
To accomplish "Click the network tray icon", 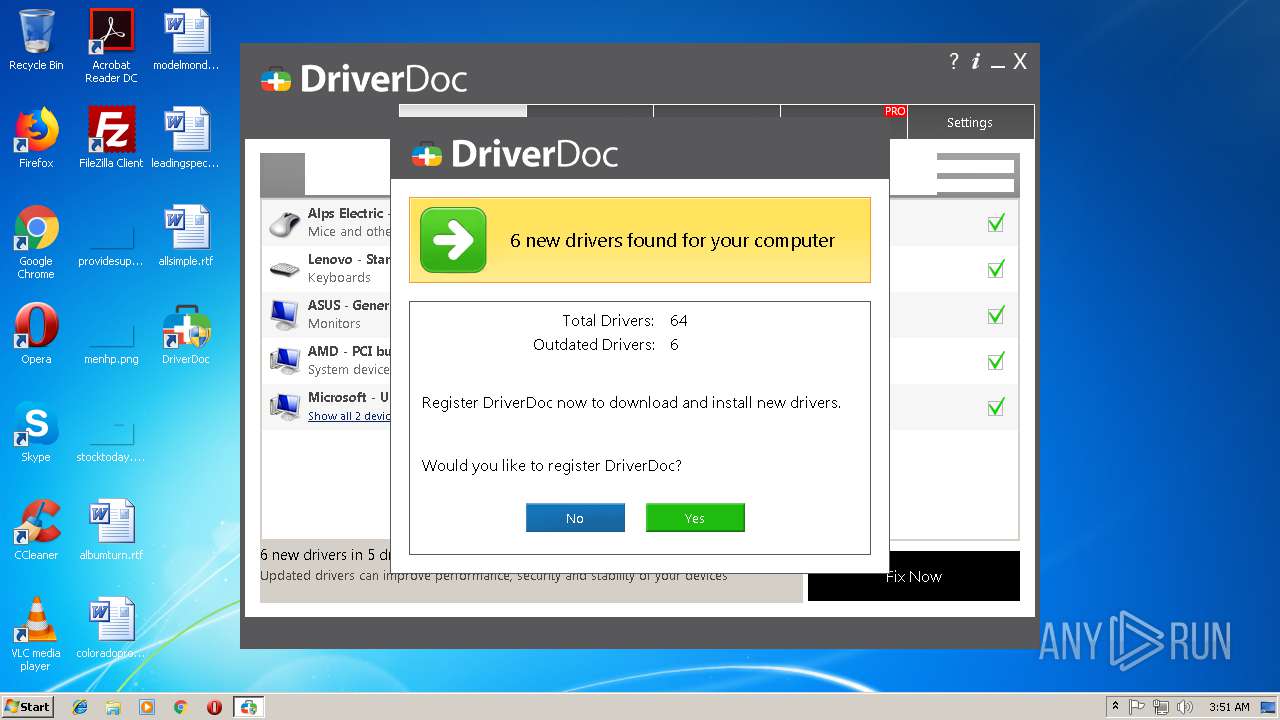I will 1161,707.
